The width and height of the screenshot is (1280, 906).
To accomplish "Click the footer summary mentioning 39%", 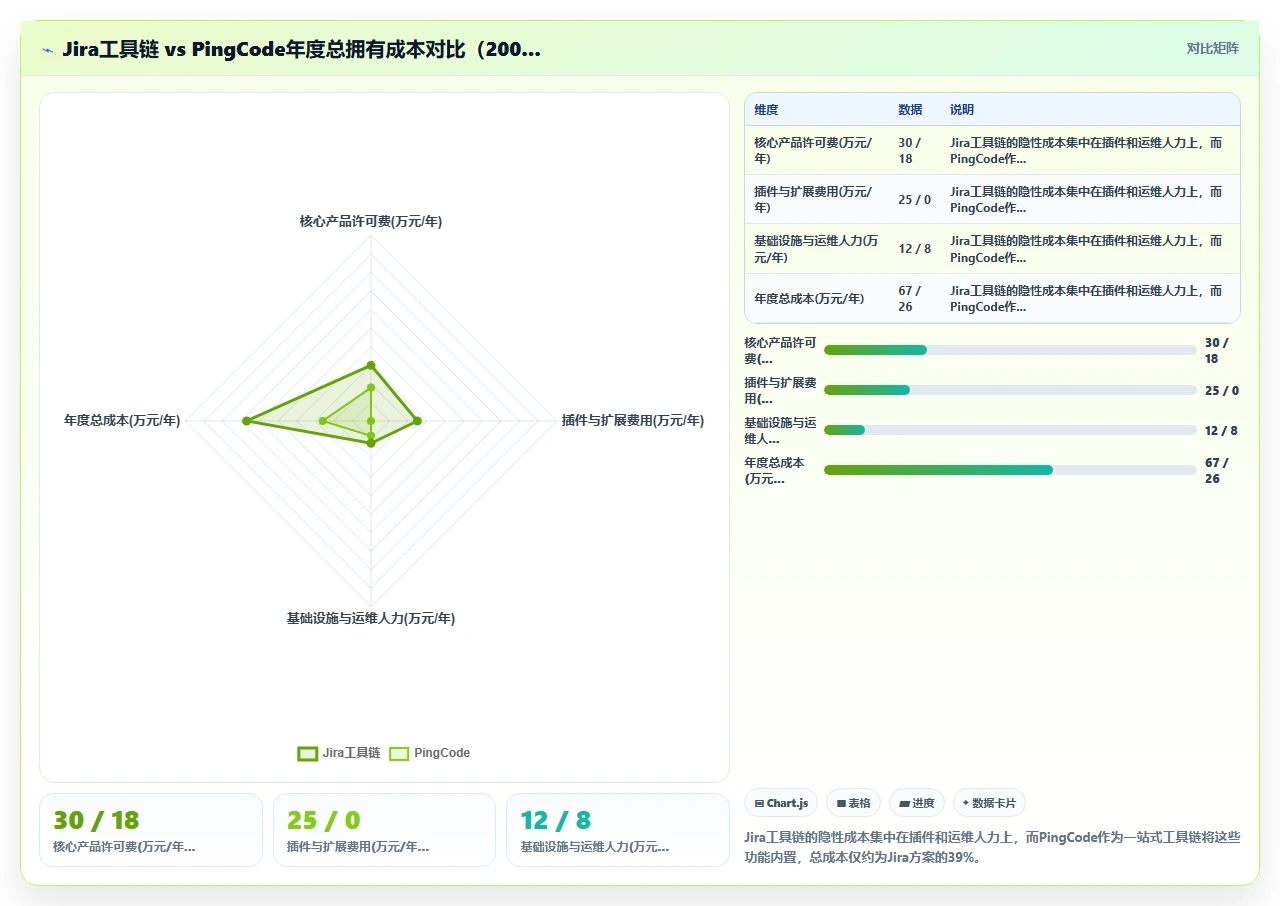I will (x=992, y=847).
